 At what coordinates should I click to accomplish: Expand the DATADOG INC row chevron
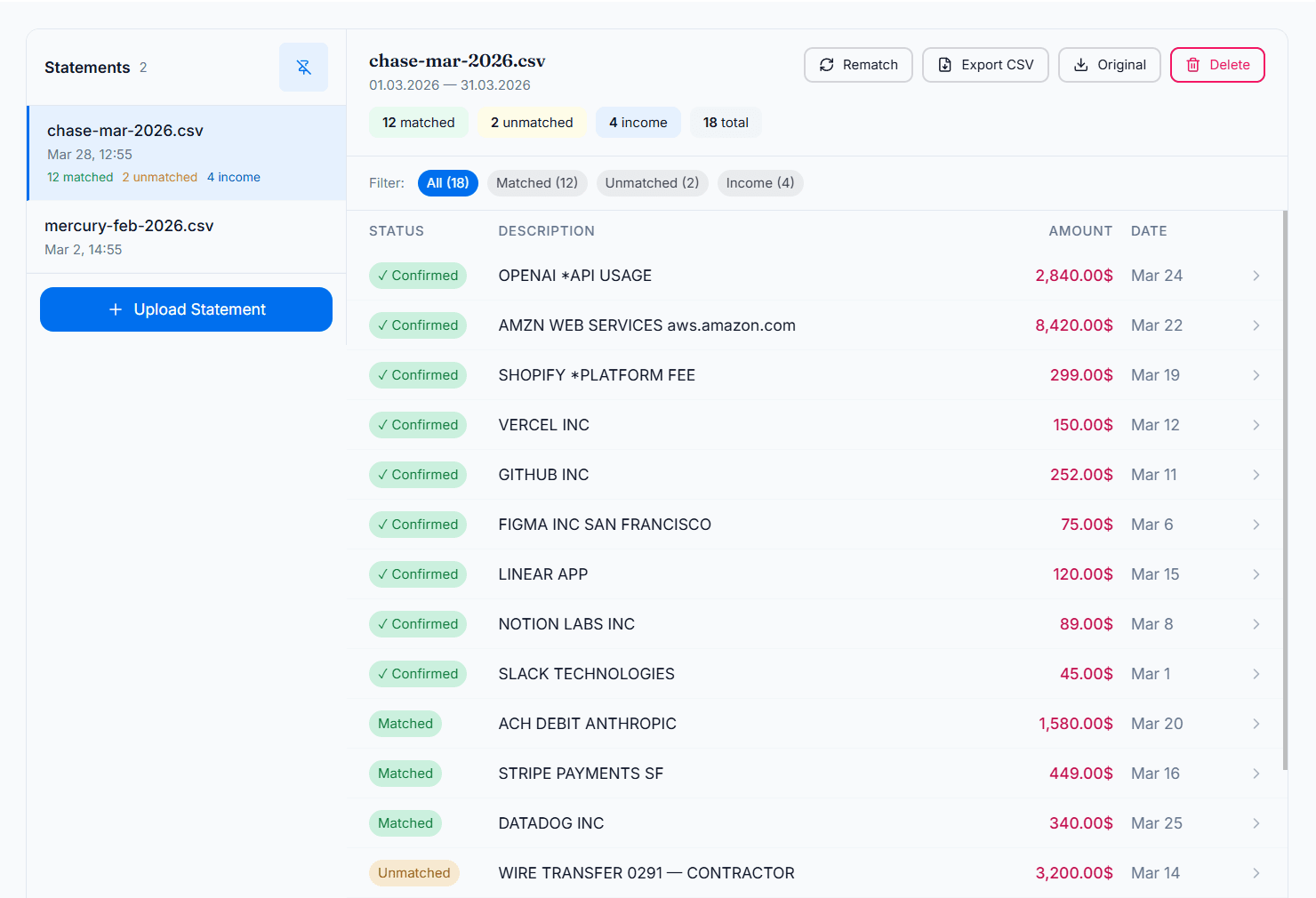pos(1256,823)
